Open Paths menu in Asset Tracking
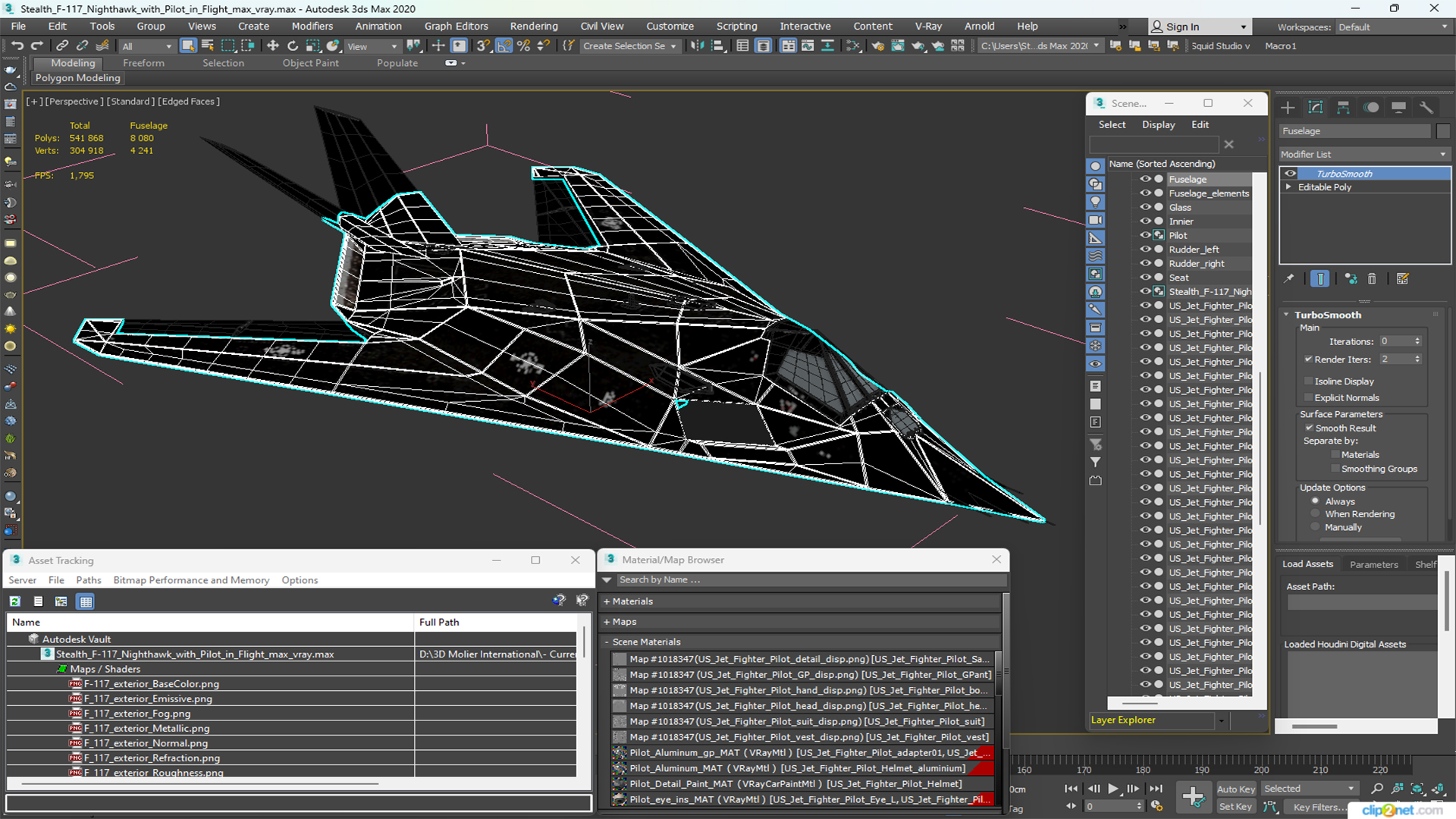The width and height of the screenshot is (1456, 819). tap(89, 580)
